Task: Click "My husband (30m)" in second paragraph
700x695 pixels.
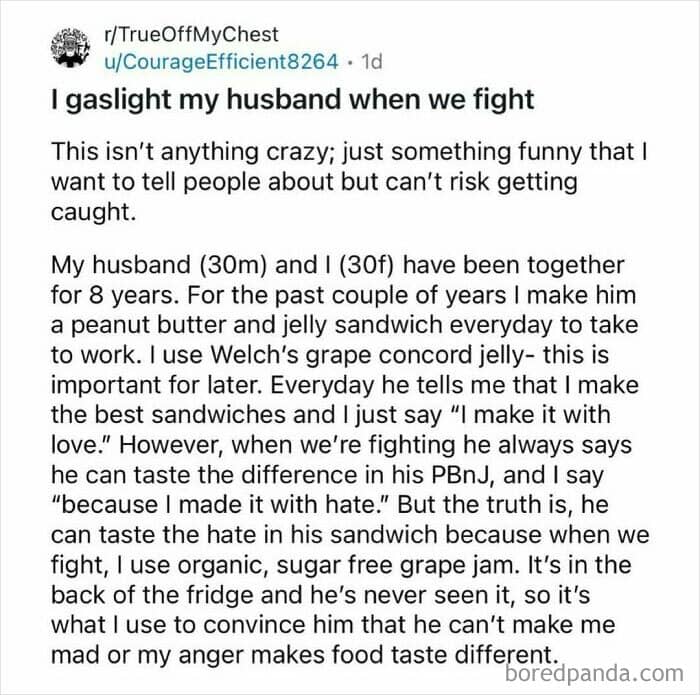Action: pyautogui.click(x=159, y=265)
